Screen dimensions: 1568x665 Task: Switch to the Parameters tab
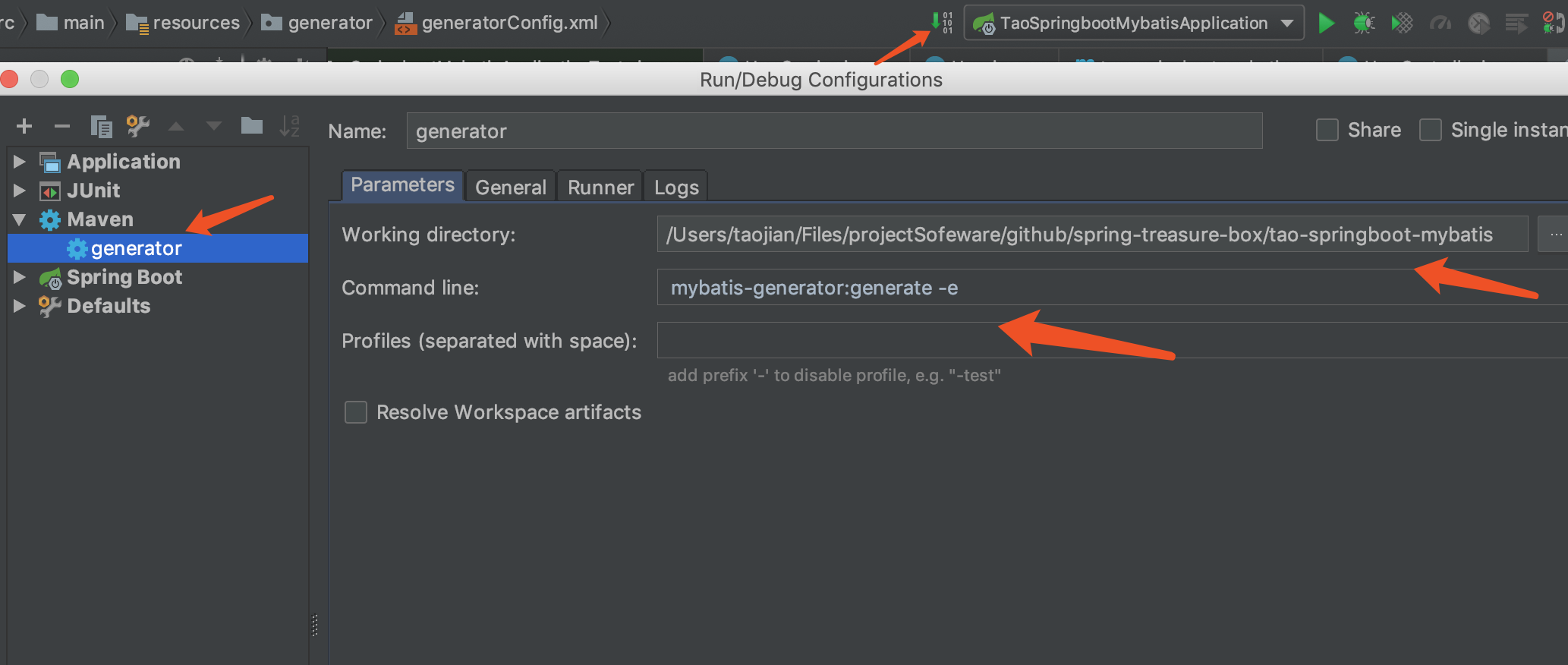(x=402, y=185)
